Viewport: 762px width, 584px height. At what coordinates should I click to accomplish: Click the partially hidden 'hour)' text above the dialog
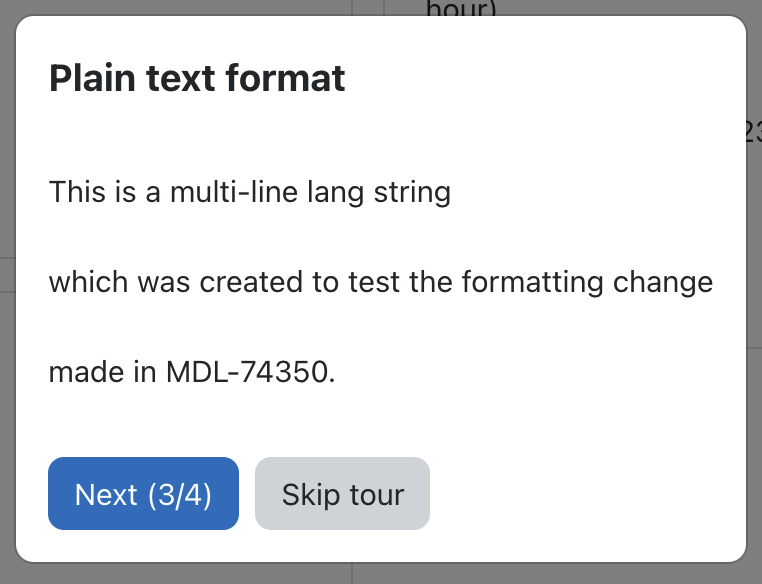click(461, 8)
